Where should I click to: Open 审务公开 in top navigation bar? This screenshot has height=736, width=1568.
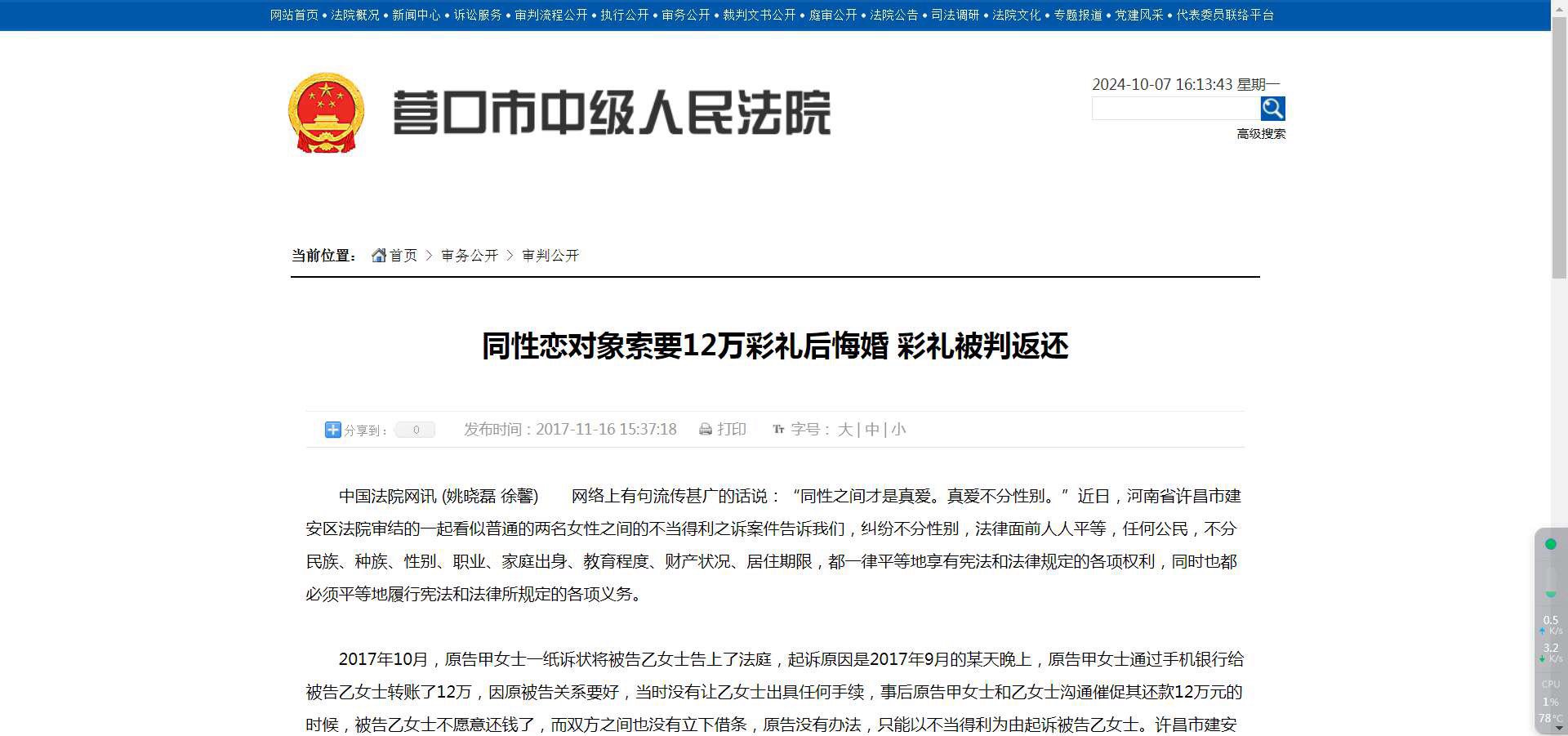click(x=686, y=15)
